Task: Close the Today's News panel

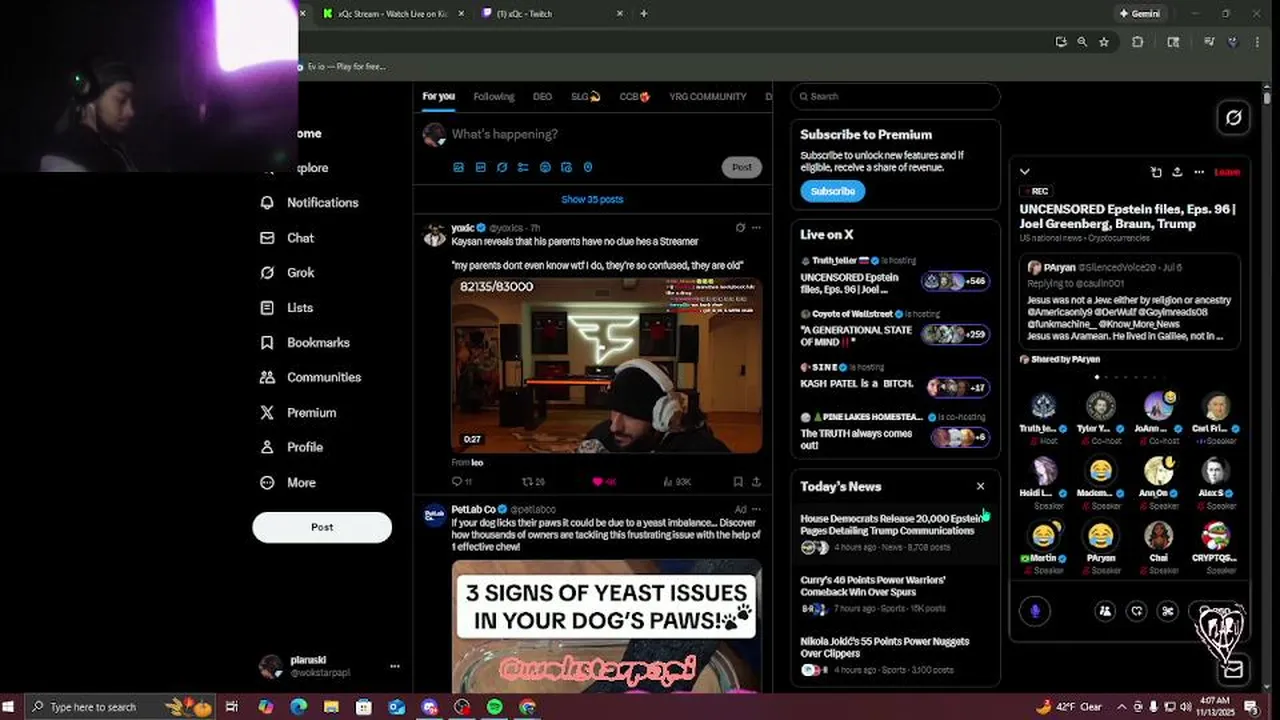Action: point(980,486)
